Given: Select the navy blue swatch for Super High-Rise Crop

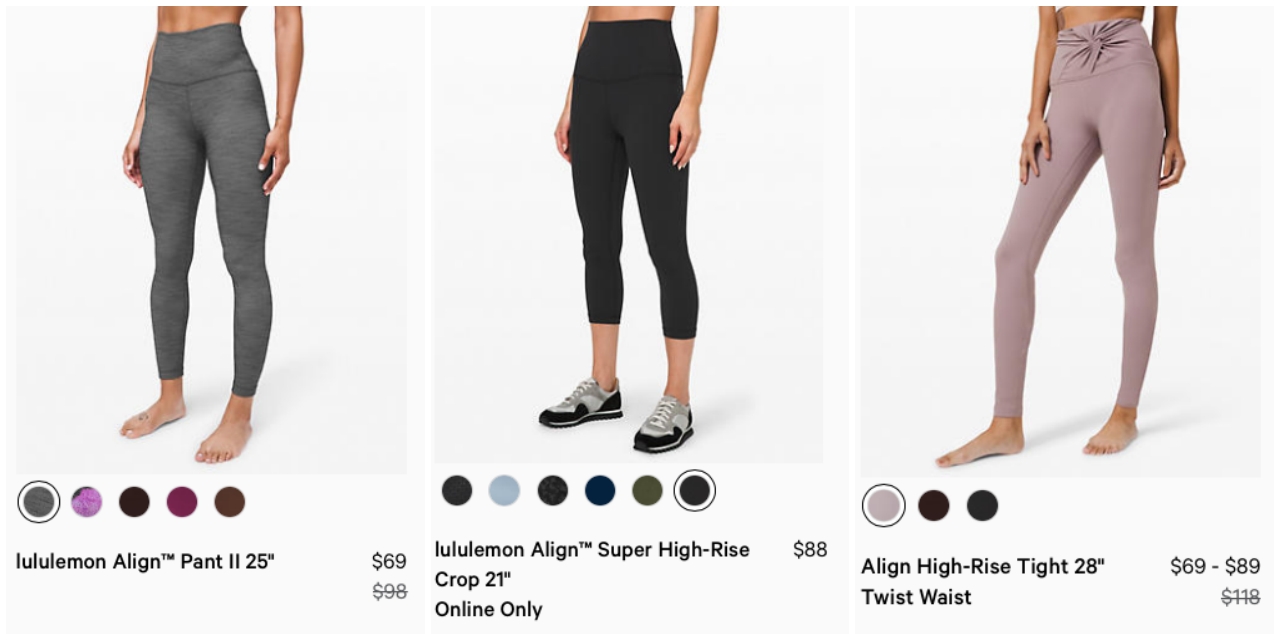Looking at the screenshot, I should tap(600, 490).
